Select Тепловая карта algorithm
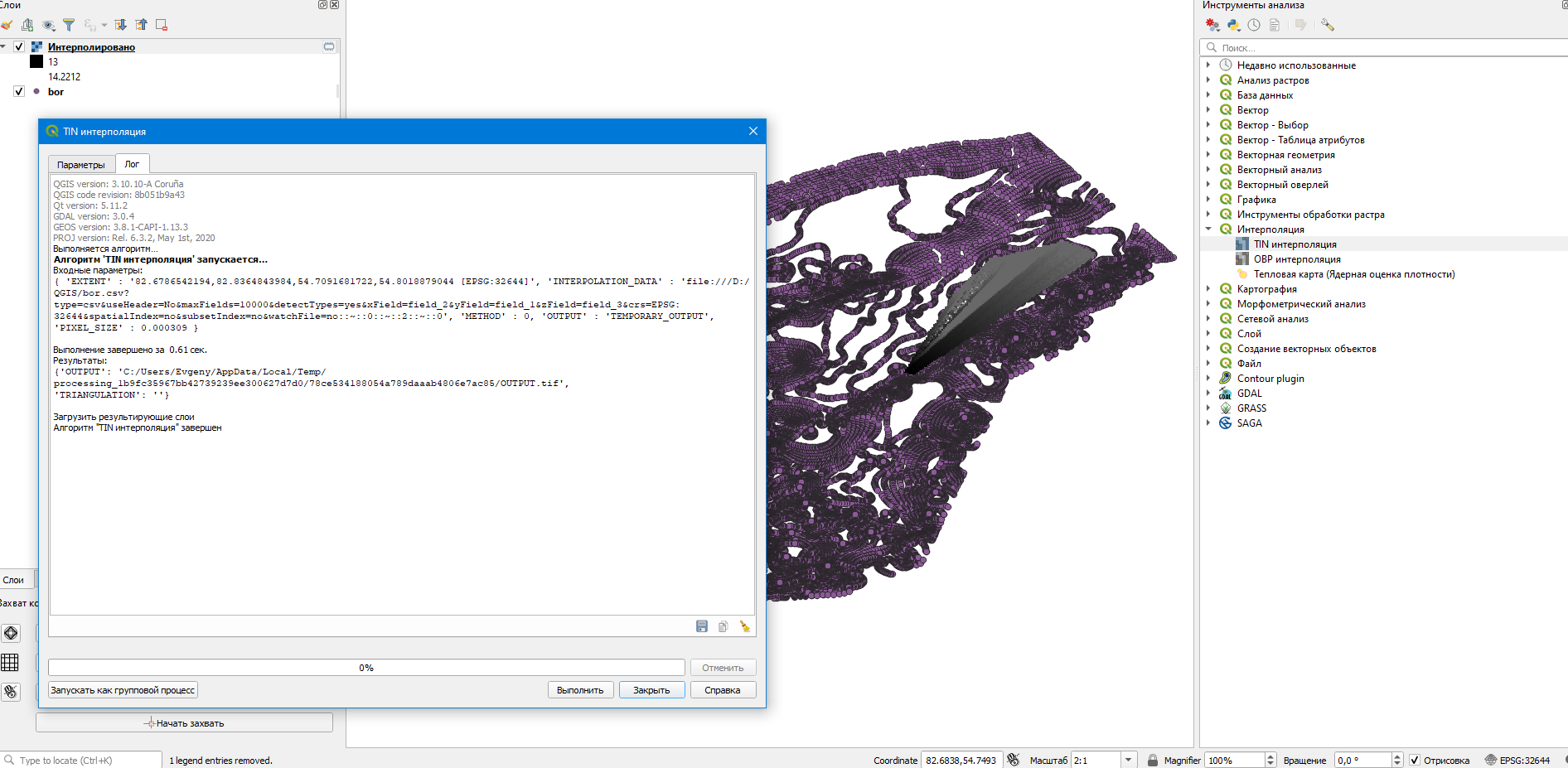This screenshot has height=768, width=1568. (1354, 274)
